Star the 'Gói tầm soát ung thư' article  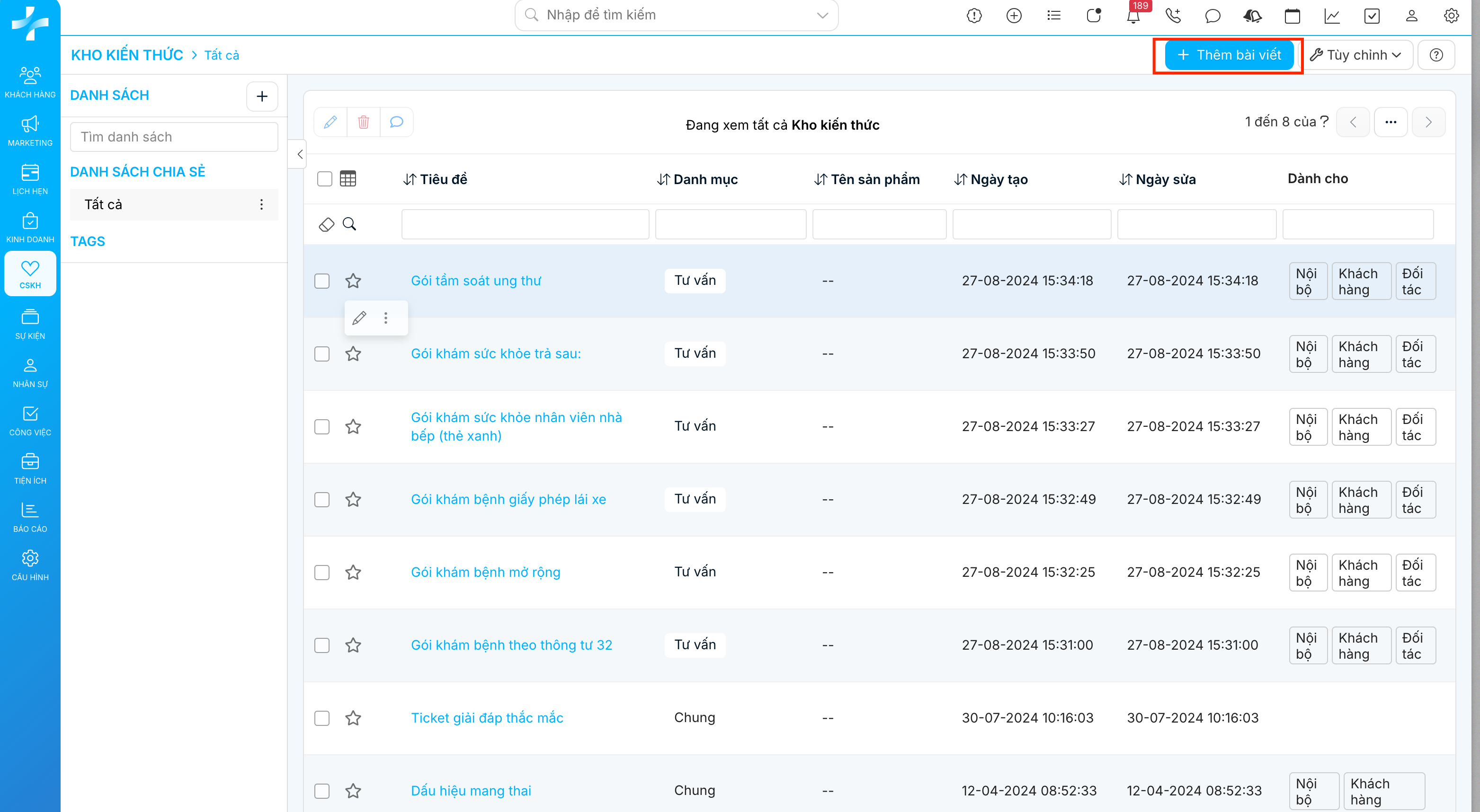[x=353, y=281]
